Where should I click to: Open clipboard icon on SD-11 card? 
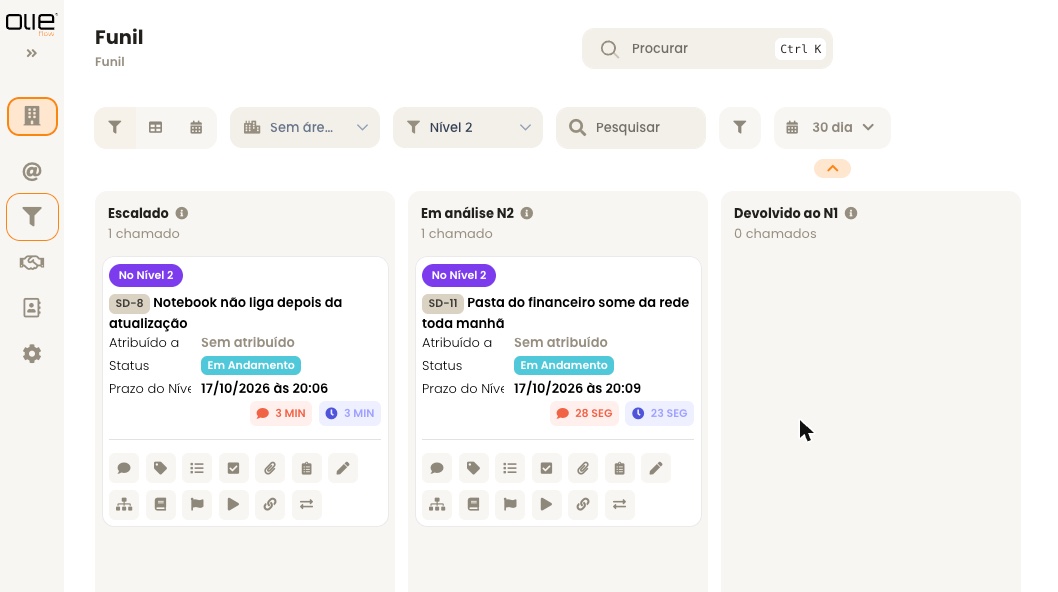619,468
